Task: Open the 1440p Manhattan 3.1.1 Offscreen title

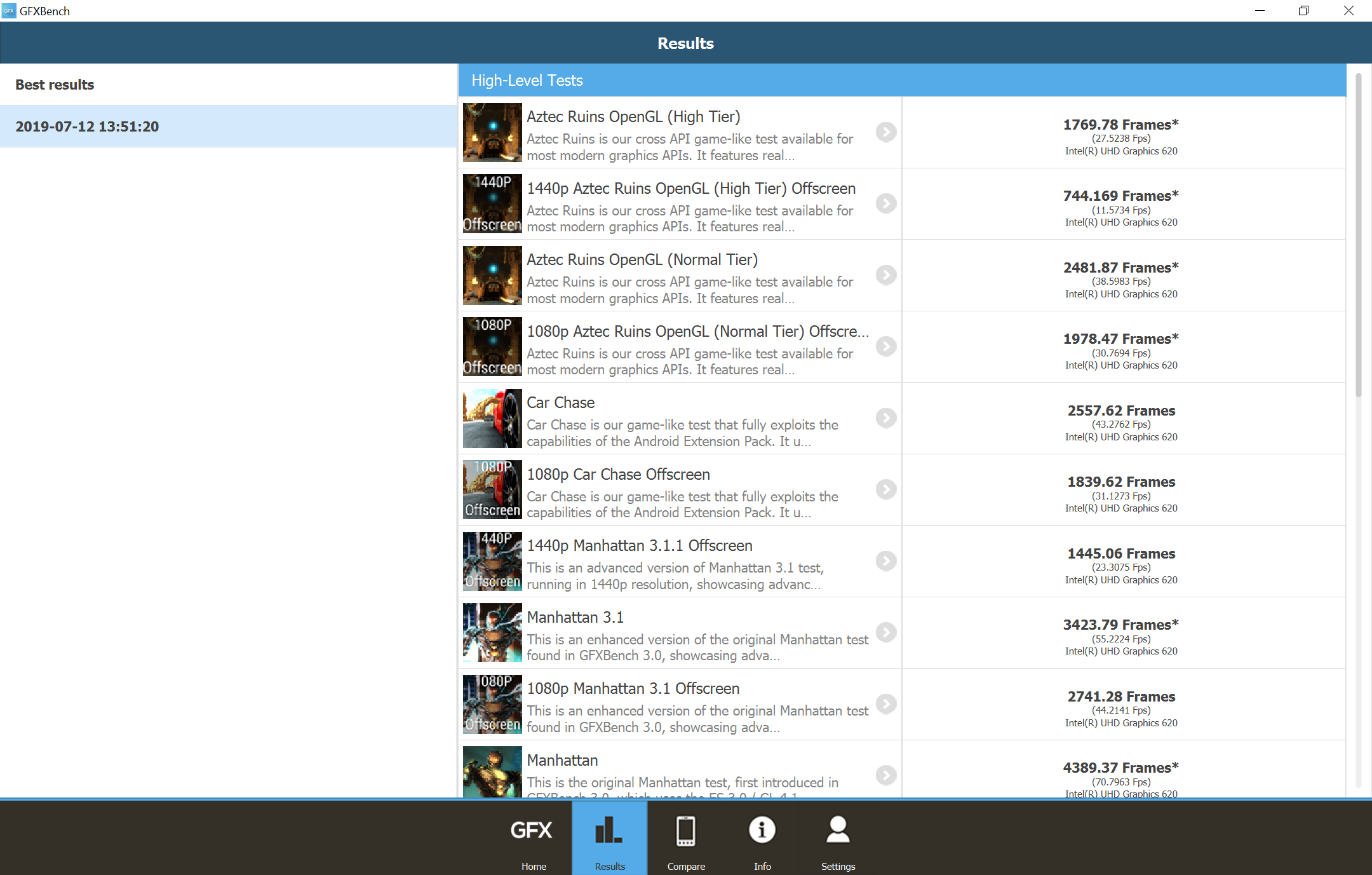Action: click(640, 546)
